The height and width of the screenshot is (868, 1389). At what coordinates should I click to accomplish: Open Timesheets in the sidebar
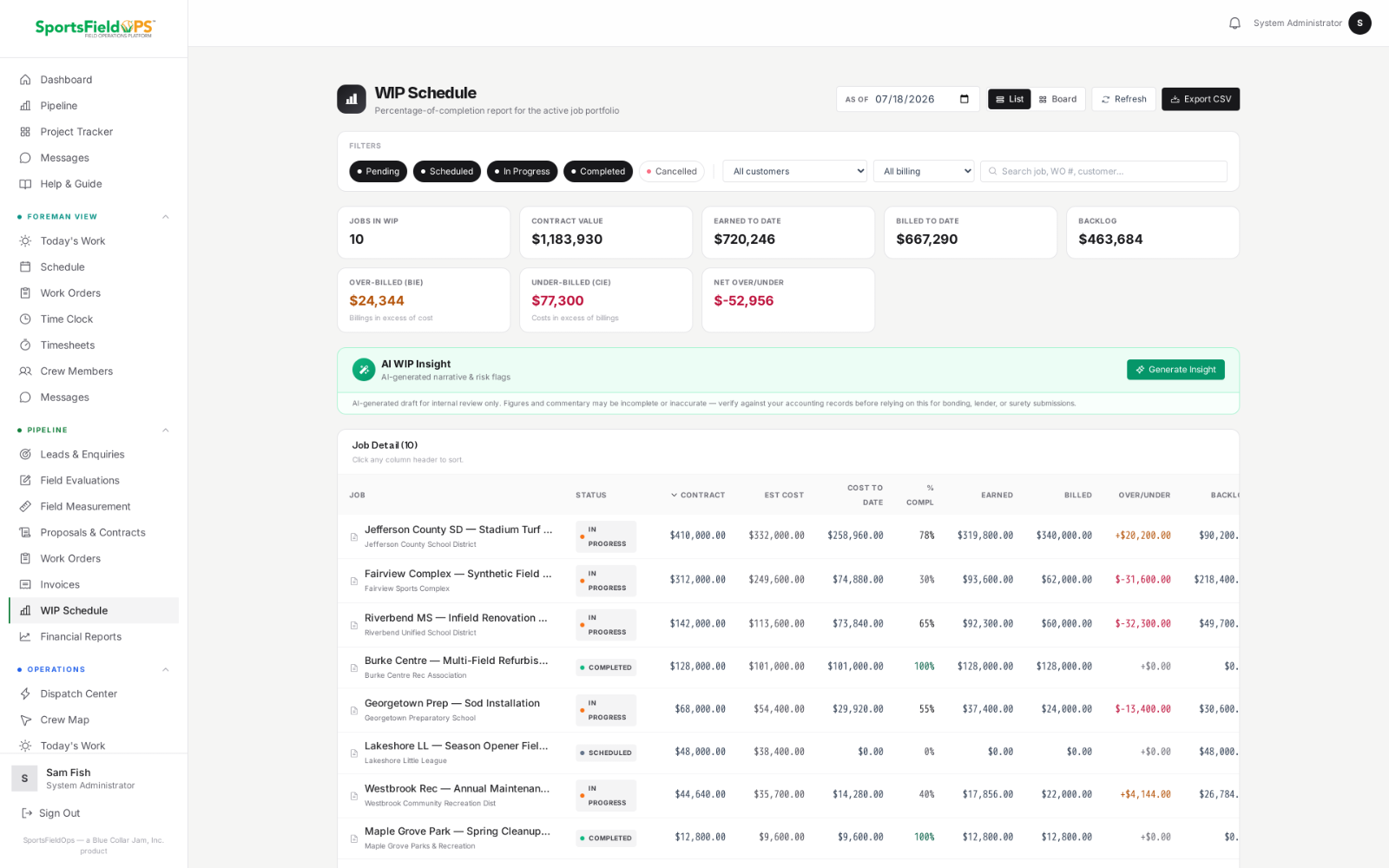pyautogui.click(x=94, y=345)
